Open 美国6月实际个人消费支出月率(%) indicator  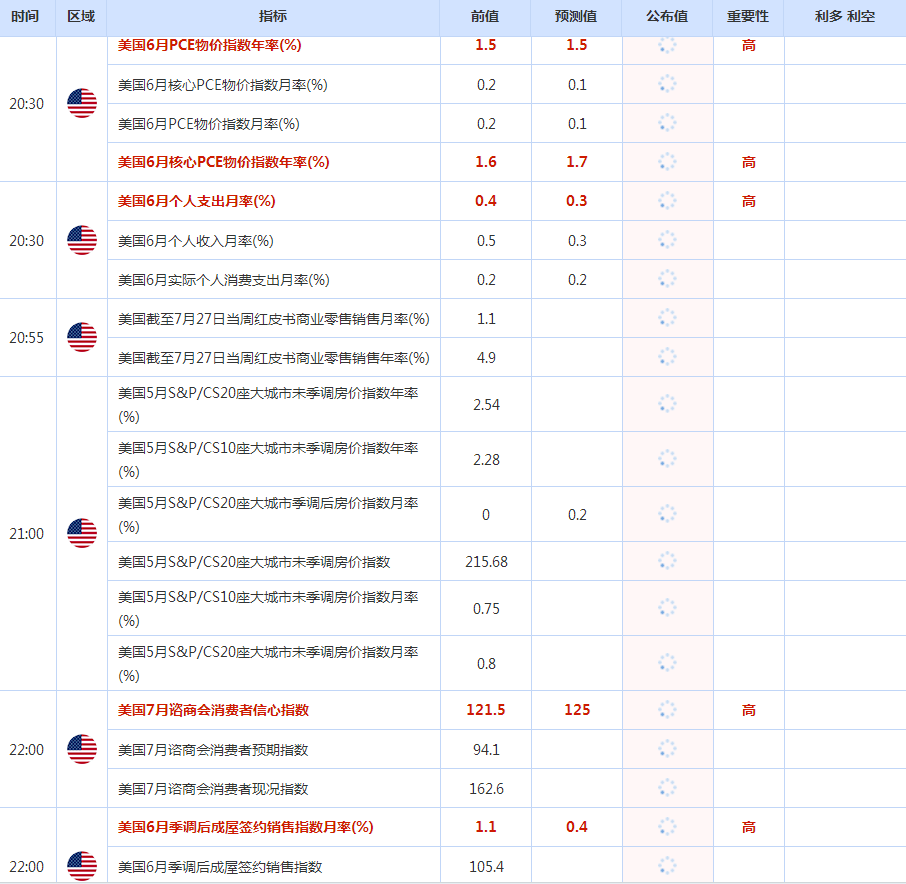(x=224, y=280)
